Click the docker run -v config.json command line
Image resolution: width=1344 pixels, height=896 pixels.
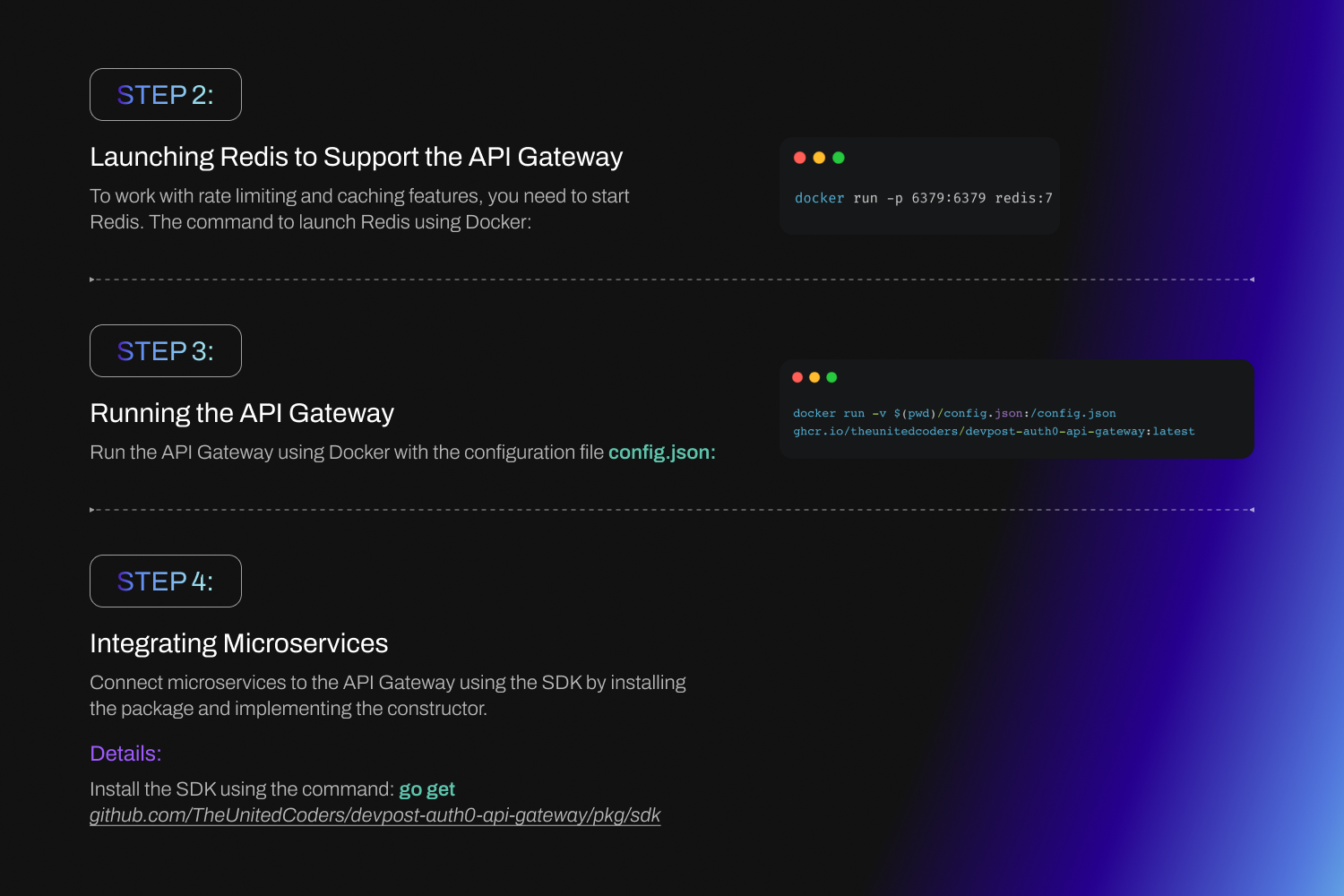tap(954, 413)
